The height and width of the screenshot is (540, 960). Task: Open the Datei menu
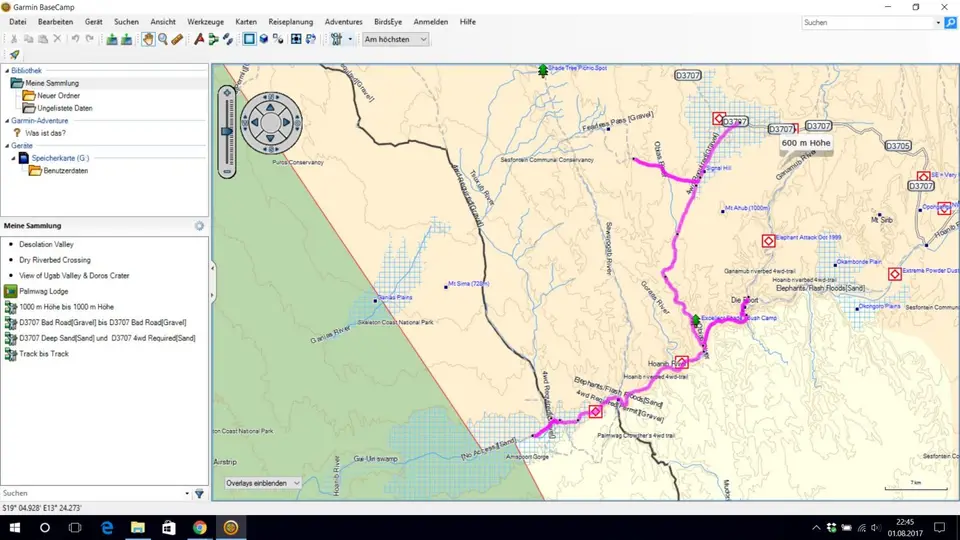click(18, 21)
